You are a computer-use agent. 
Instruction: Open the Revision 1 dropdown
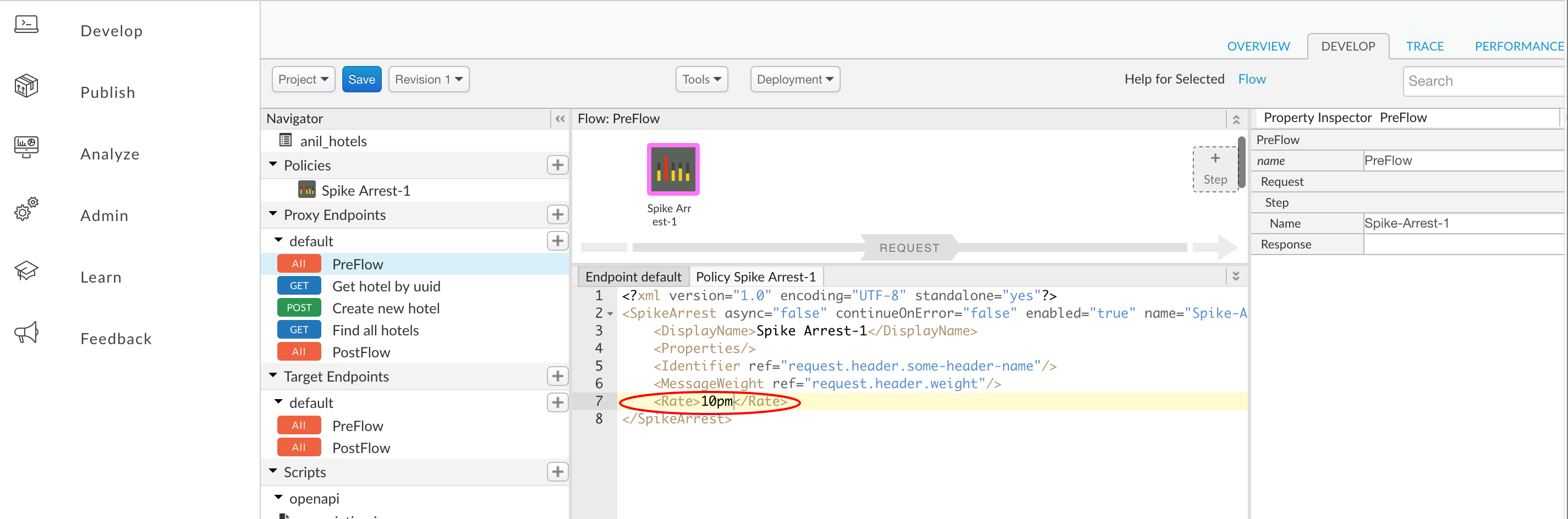click(x=429, y=80)
